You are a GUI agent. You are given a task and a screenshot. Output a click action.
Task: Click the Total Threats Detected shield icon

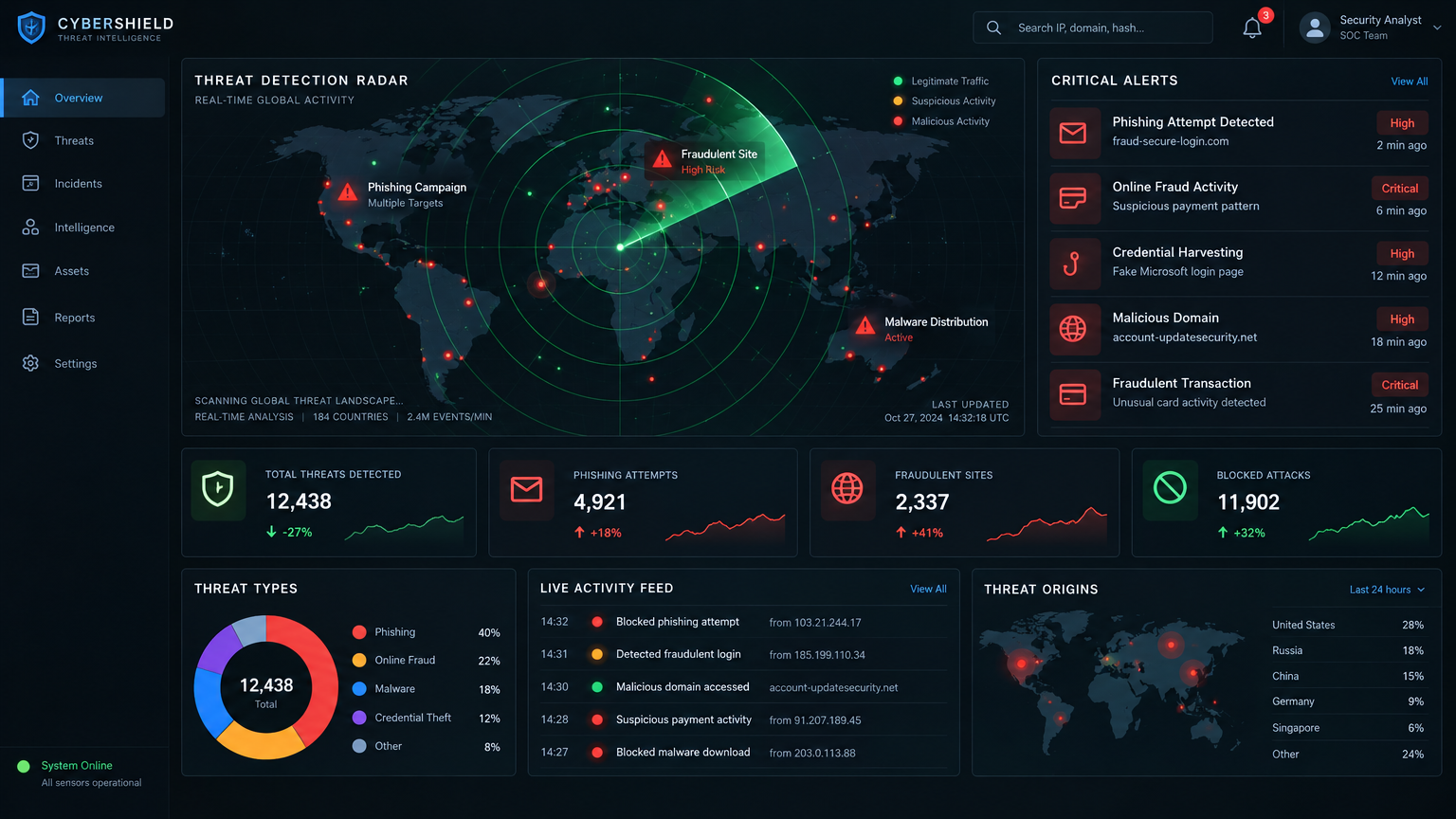pyautogui.click(x=218, y=489)
